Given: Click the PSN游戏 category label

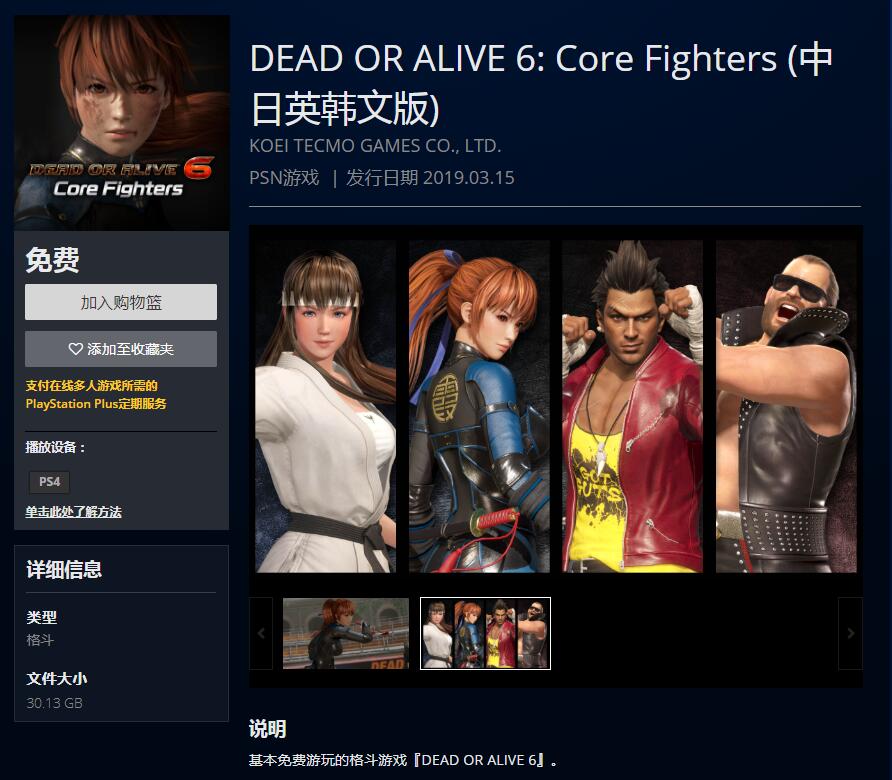Looking at the screenshot, I should pos(284,178).
